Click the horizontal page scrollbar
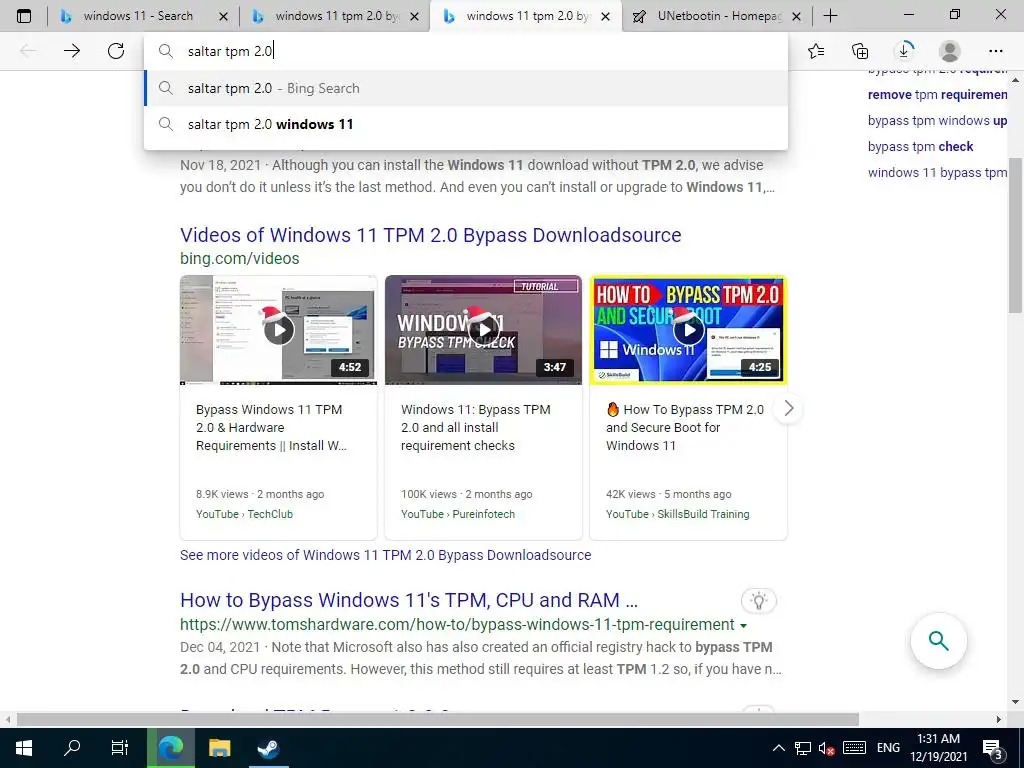1024x768 pixels. pyautogui.click(x=438, y=720)
